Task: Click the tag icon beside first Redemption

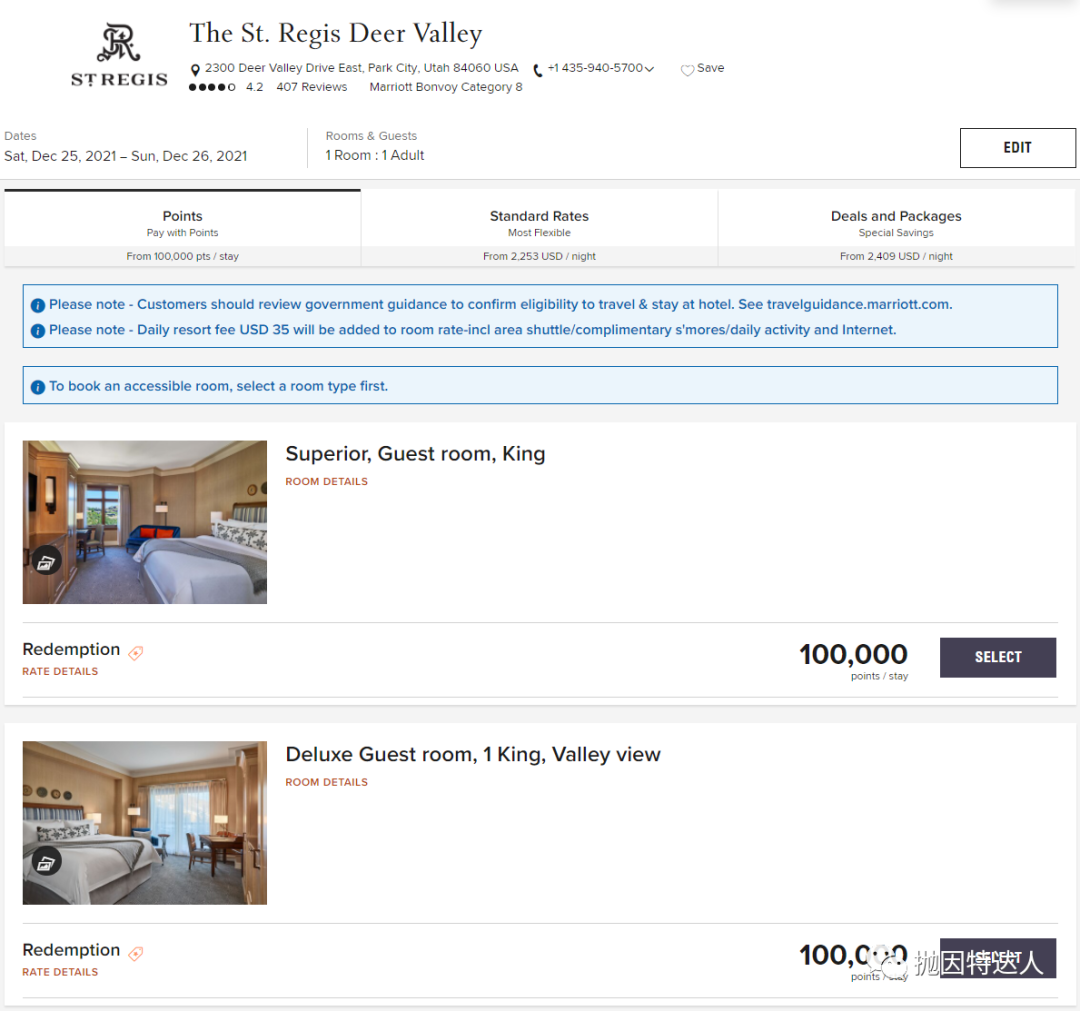Action: point(136,653)
